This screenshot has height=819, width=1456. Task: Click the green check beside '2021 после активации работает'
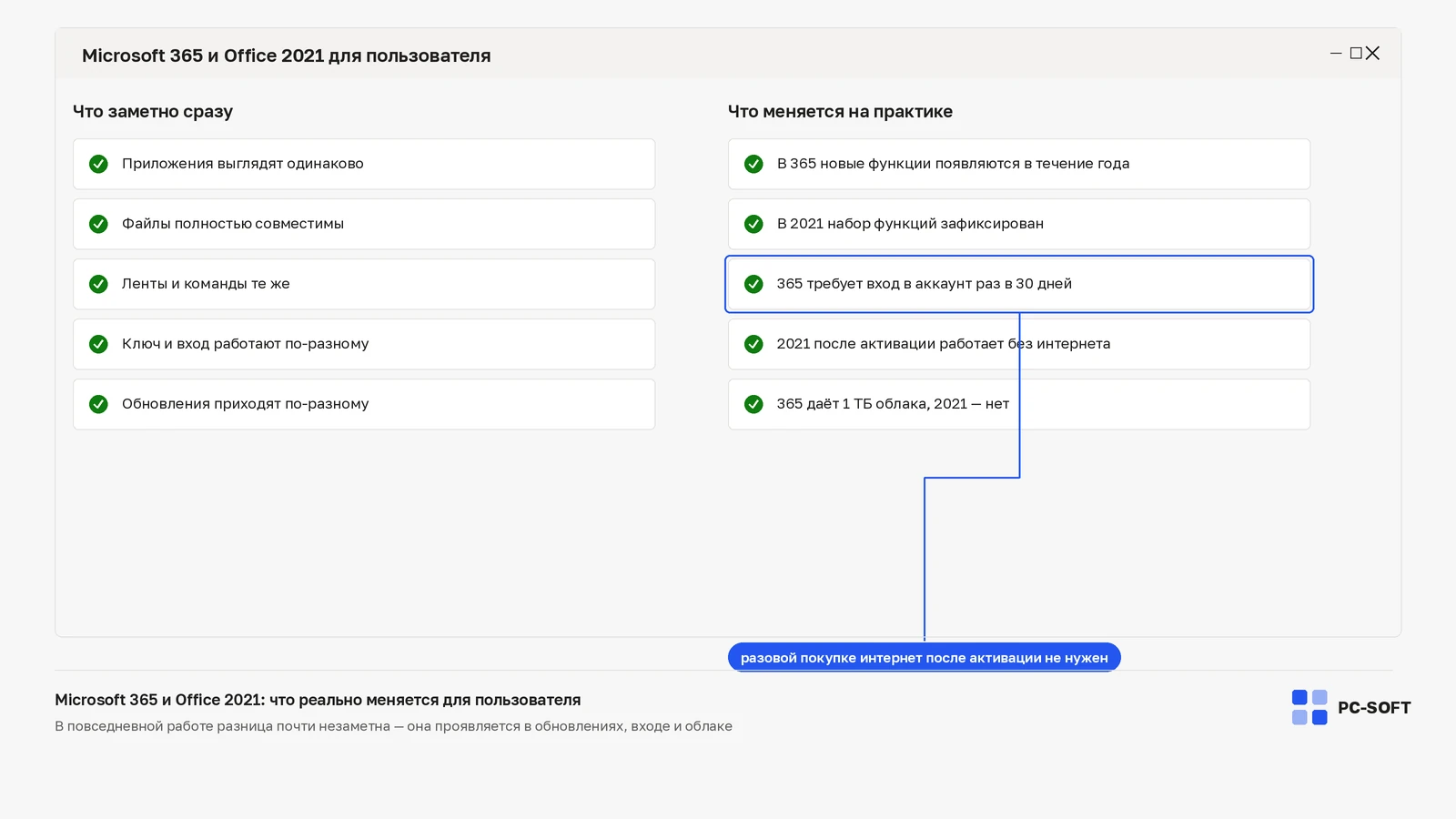coord(753,344)
